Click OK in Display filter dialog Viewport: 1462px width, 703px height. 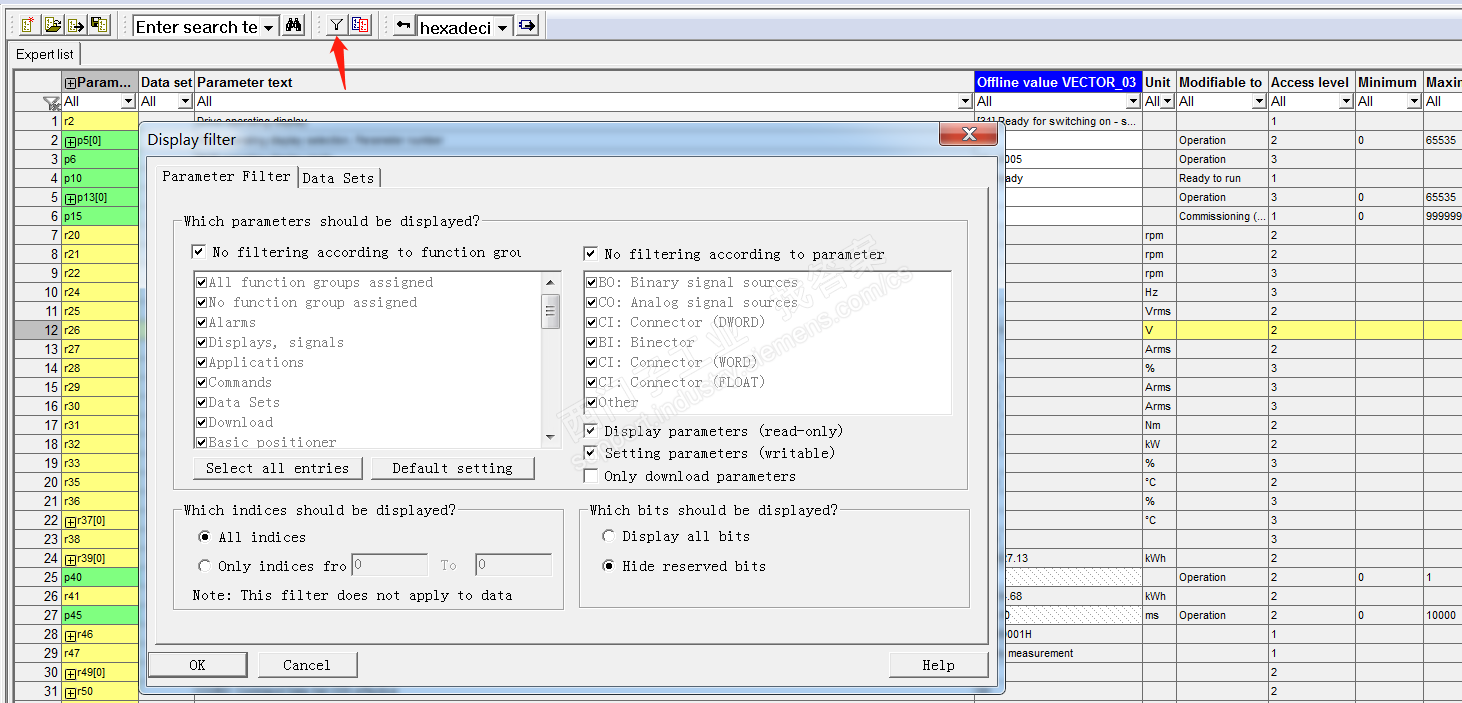coord(197,665)
